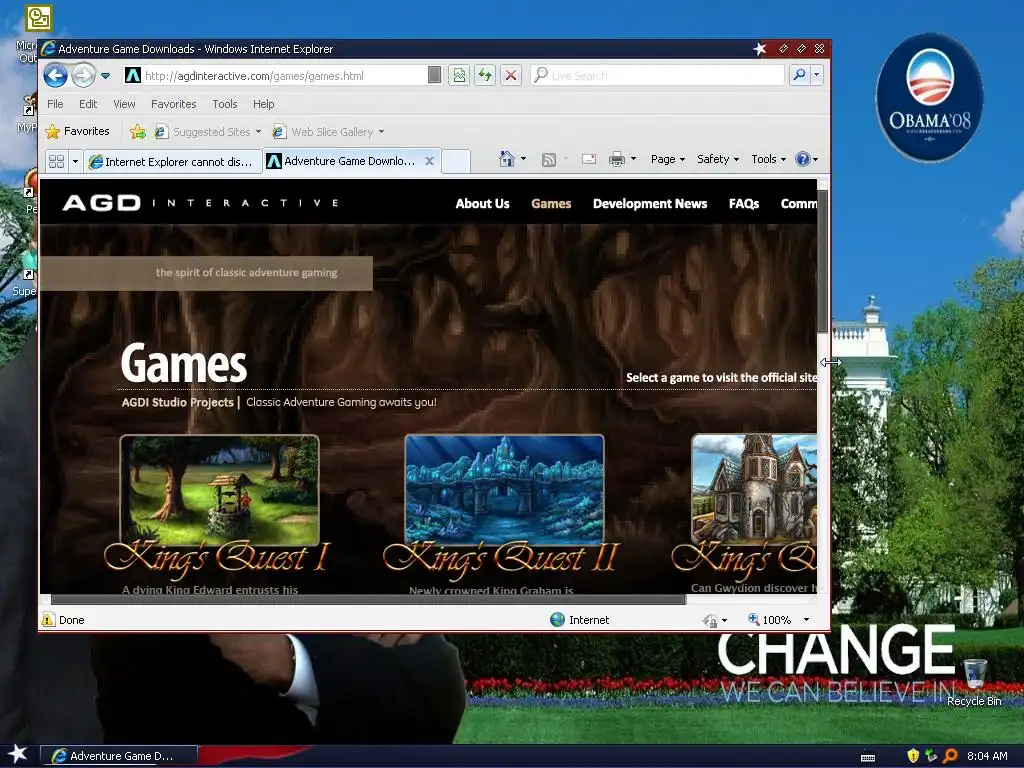Viewport: 1024px width, 768px height.
Task: Click Adventure Game D... taskbar button
Action: click(x=119, y=756)
